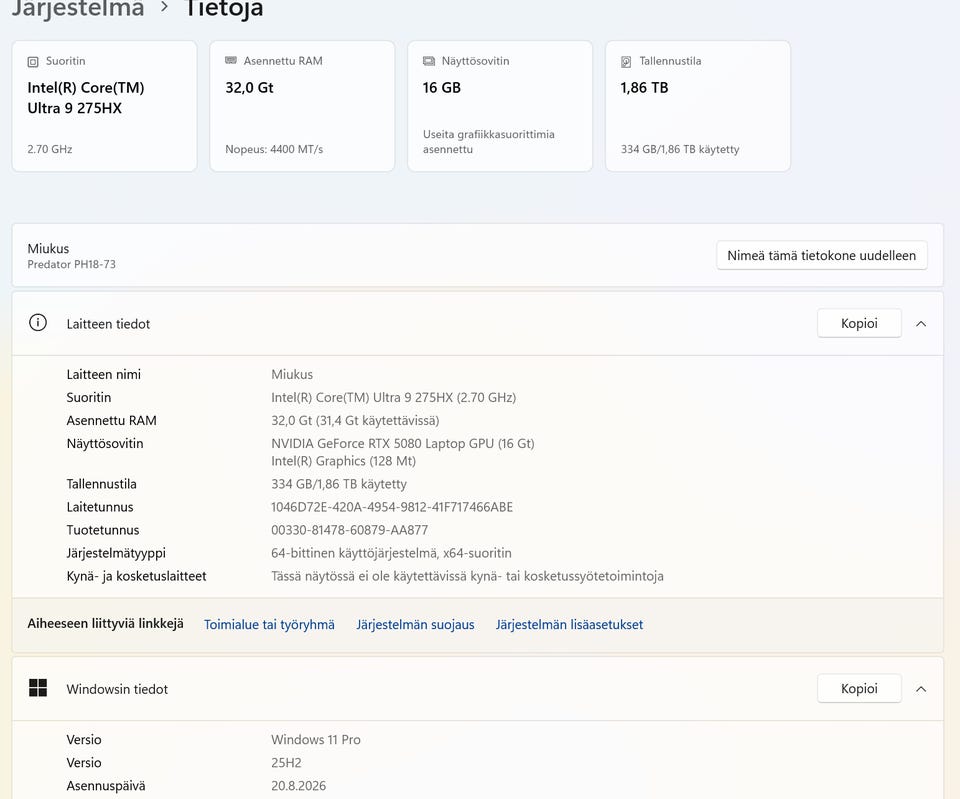Viewport: 960px width, 799px height.
Task: Open the Näyttösovitin 16 GB card
Action: [500, 106]
